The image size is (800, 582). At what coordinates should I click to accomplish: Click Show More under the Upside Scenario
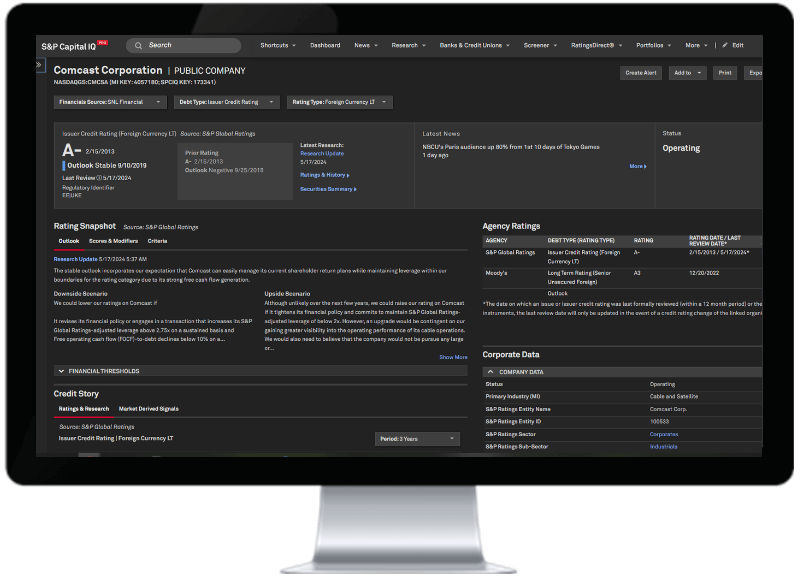(453, 357)
